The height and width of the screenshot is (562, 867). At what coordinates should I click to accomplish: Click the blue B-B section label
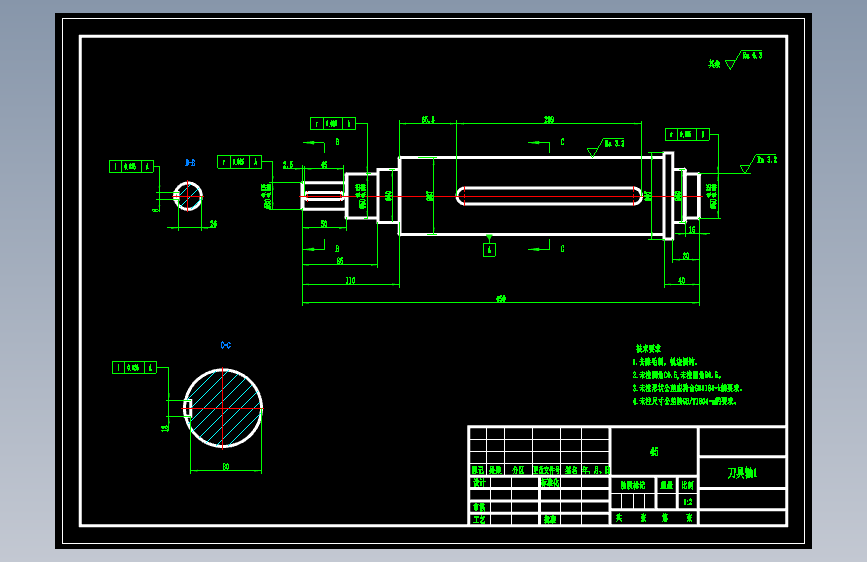pyautogui.click(x=190, y=163)
